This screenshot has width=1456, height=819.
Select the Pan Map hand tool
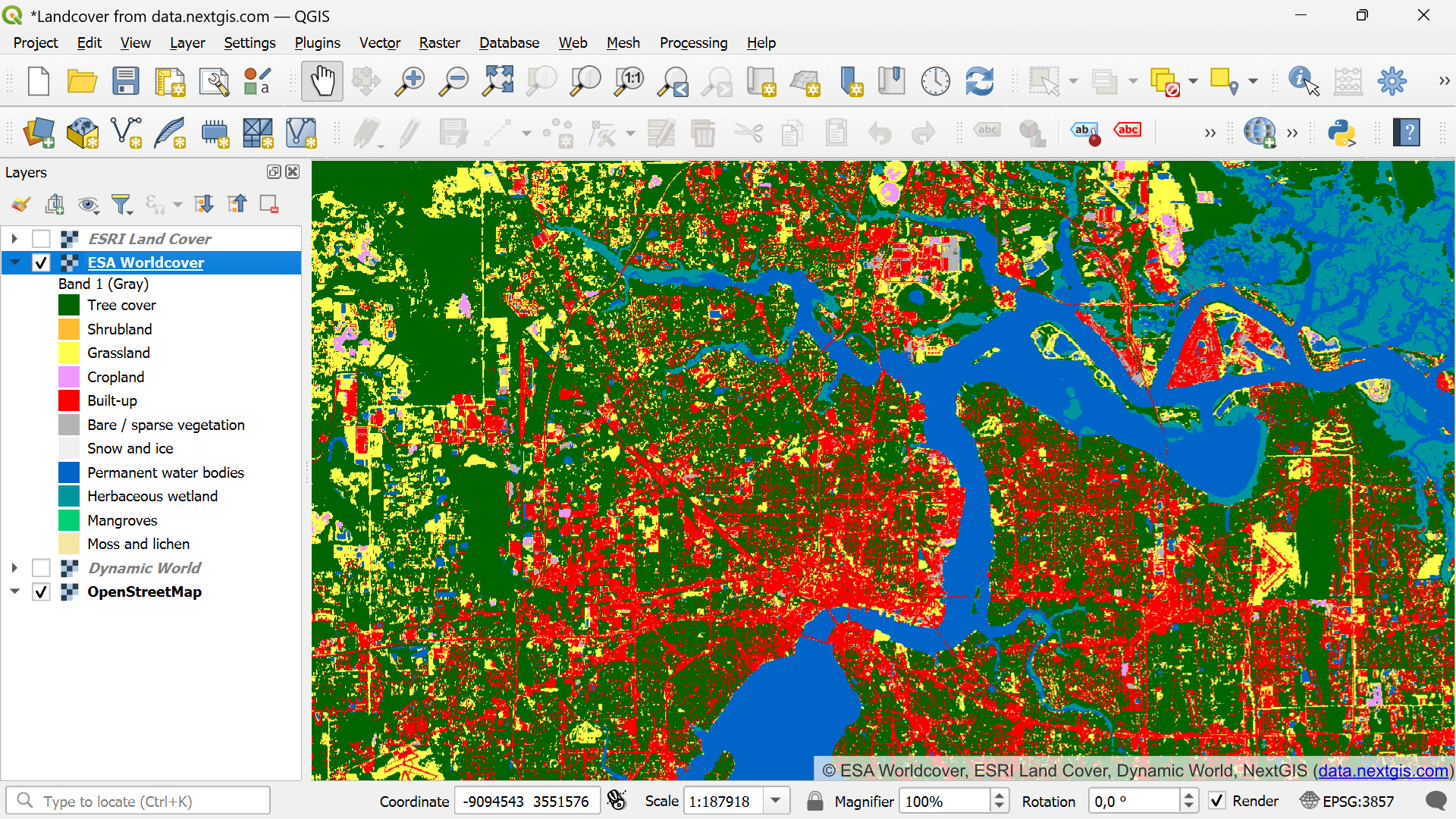(x=322, y=81)
